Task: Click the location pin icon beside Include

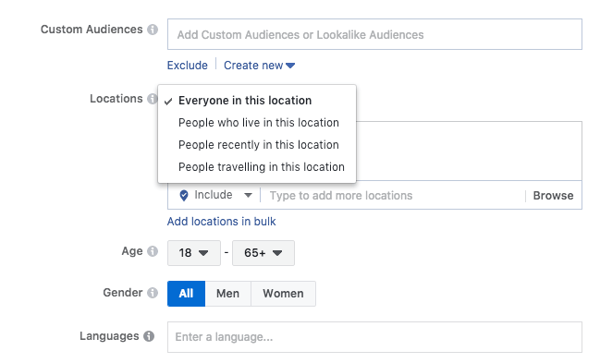Action: pyautogui.click(x=184, y=195)
